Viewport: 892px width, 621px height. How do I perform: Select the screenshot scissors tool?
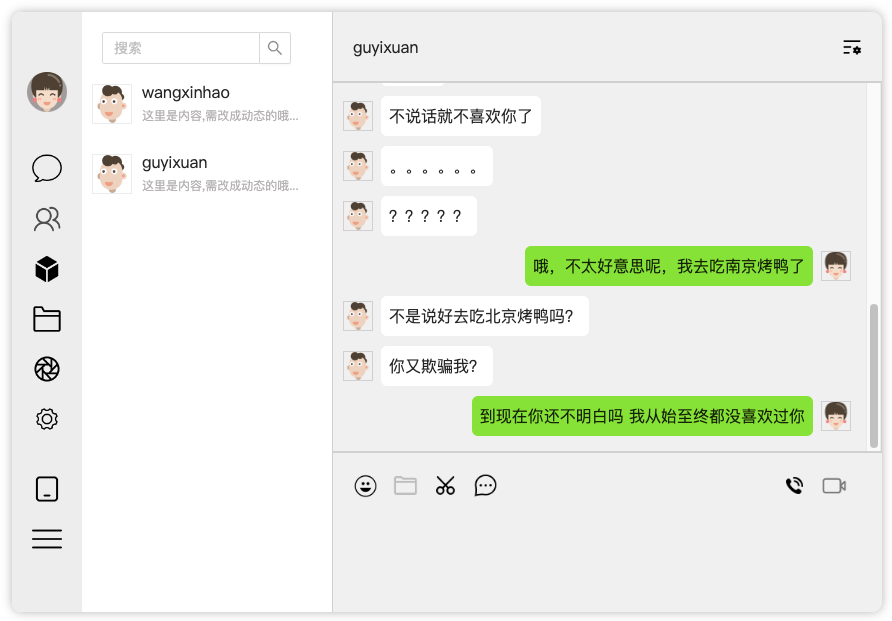click(445, 486)
